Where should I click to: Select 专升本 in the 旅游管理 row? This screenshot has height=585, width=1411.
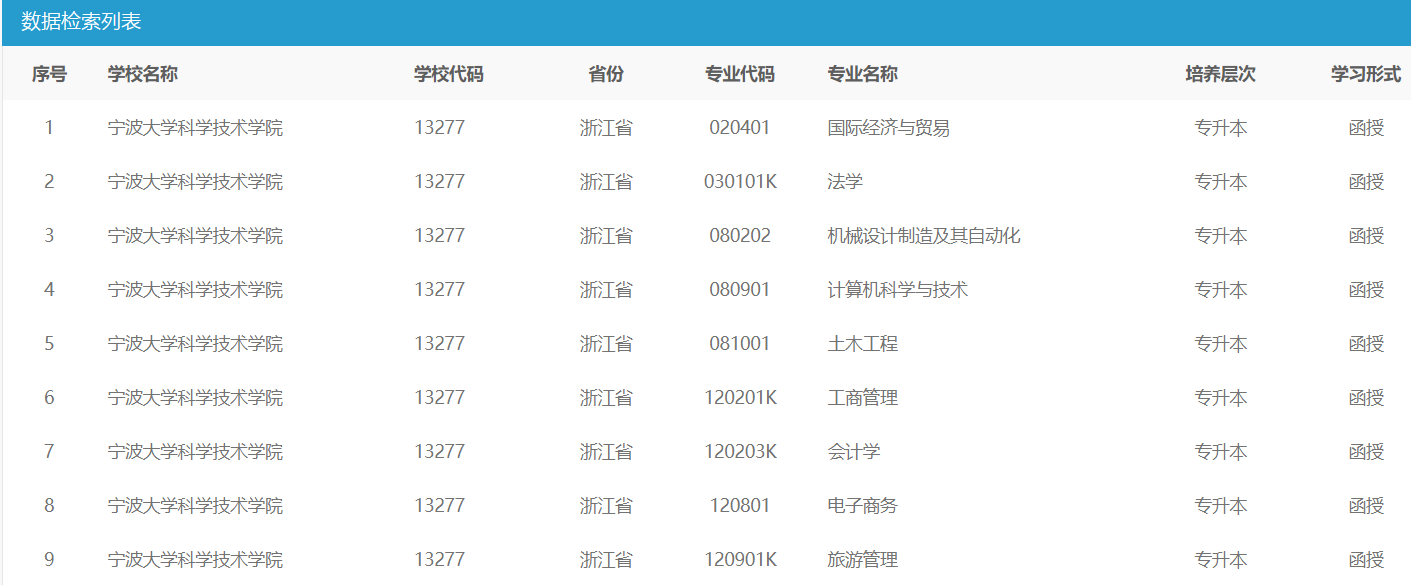(x=1221, y=560)
